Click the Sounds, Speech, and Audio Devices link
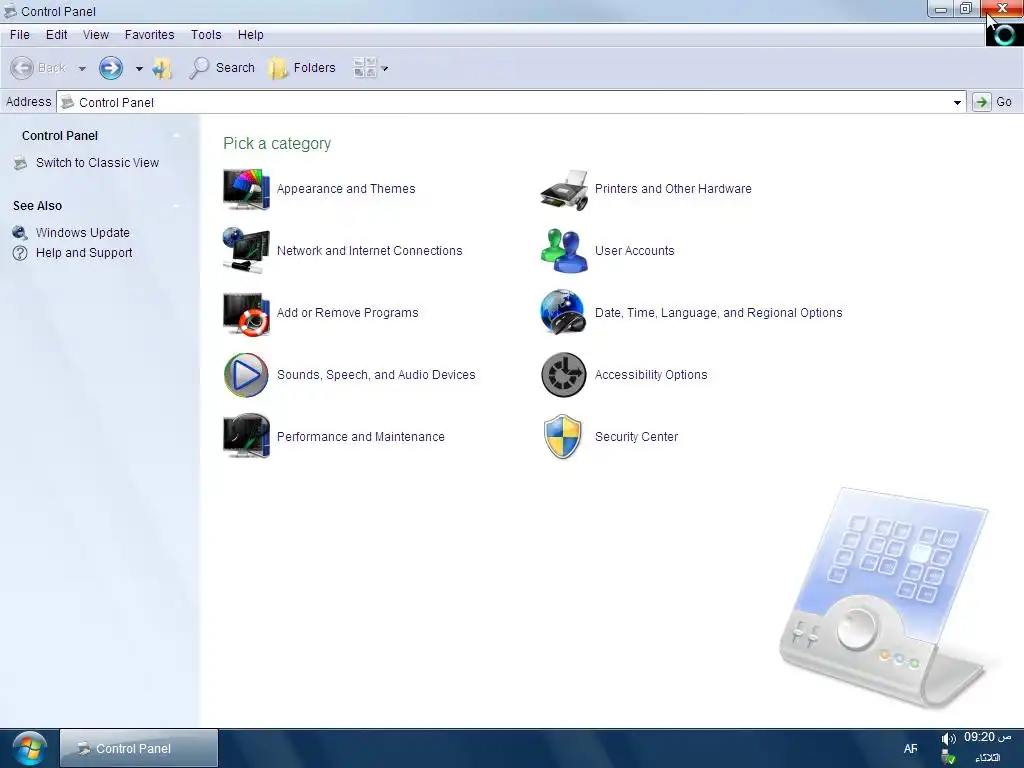1024x768 pixels. pos(376,375)
